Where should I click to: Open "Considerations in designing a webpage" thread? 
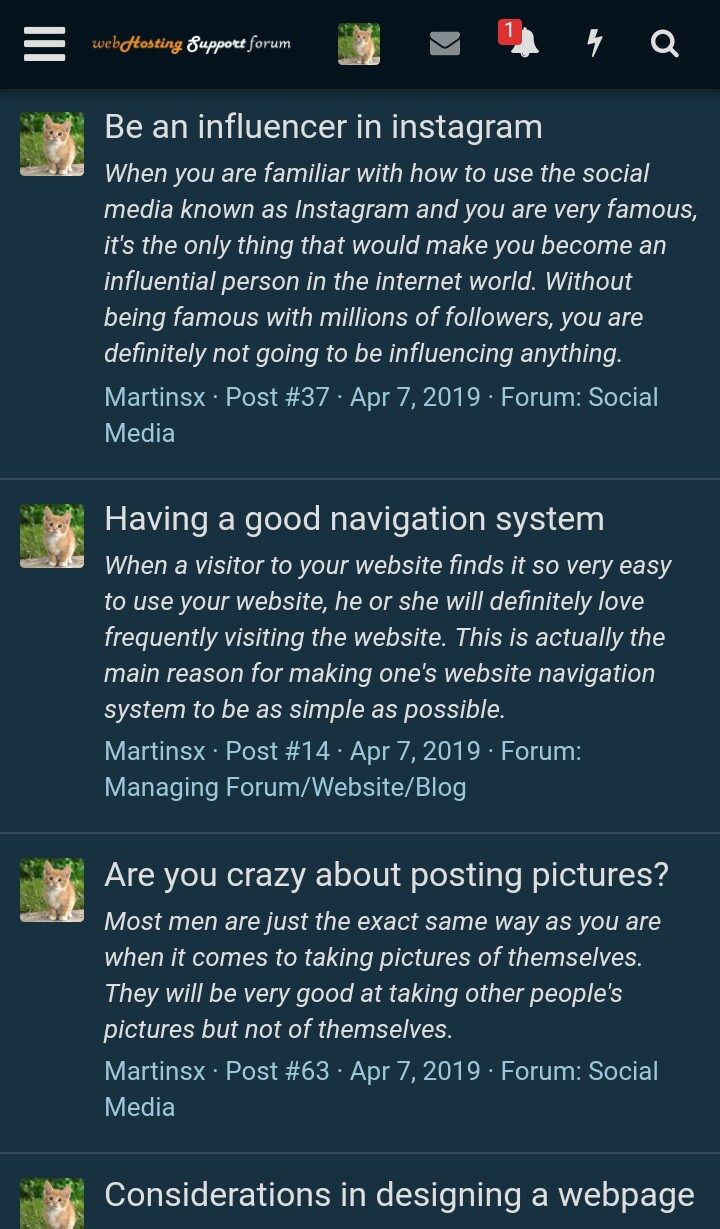click(399, 1195)
